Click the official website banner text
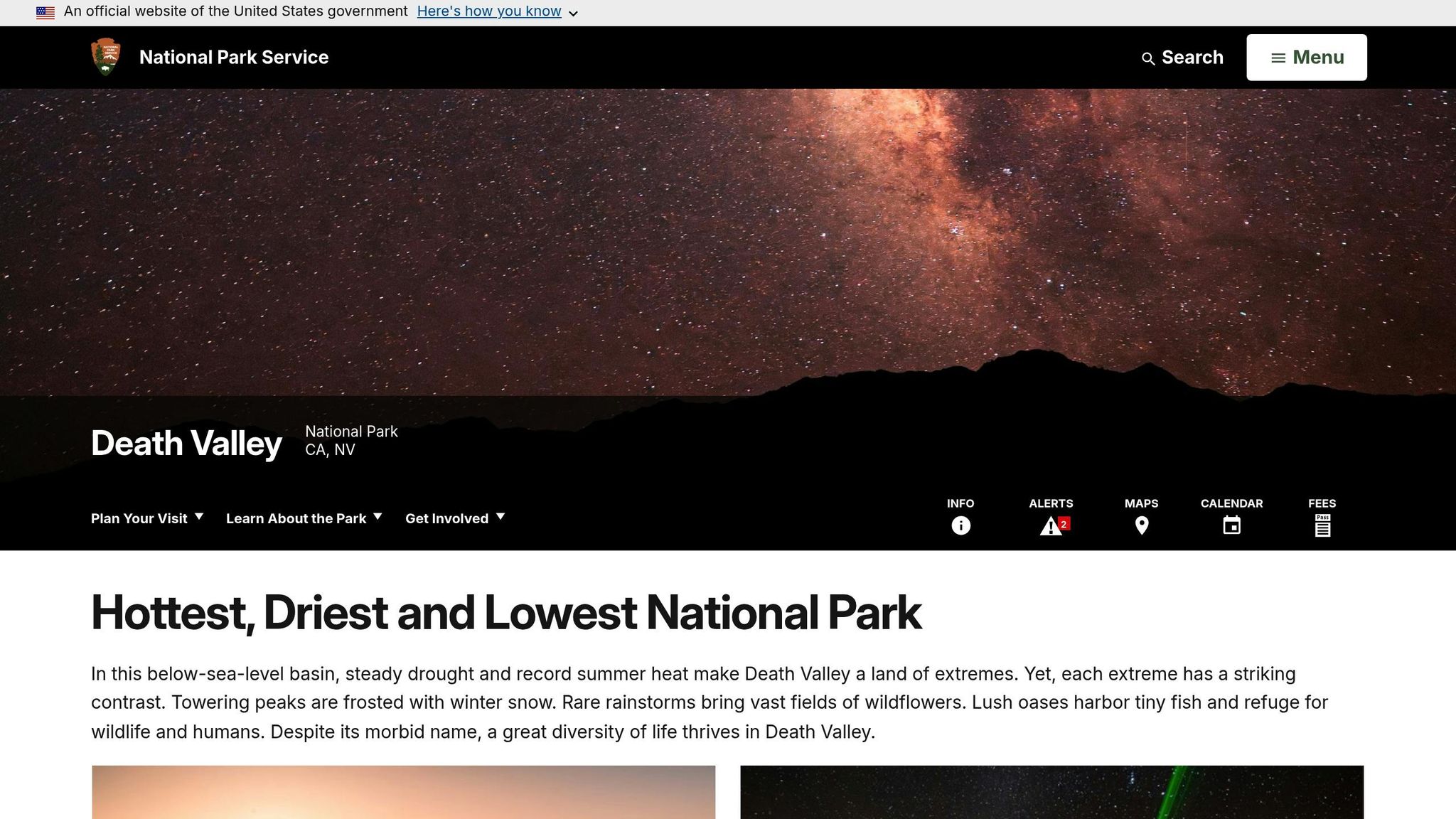The height and width of the screenshot is (819, 1456). [x=236, y=11]
